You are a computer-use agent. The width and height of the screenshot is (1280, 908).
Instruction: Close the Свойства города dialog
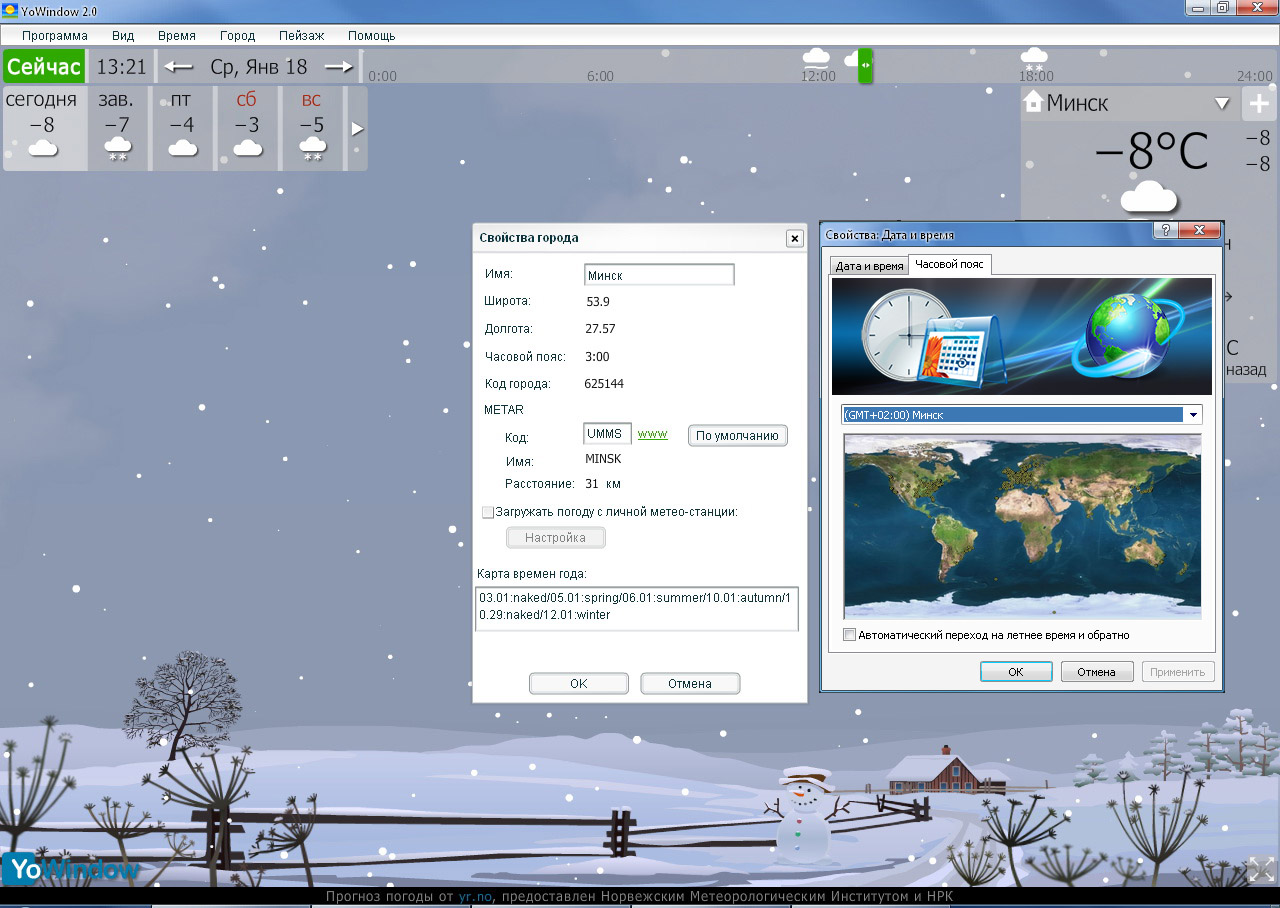pyautogui.click(x=794, y=238)
